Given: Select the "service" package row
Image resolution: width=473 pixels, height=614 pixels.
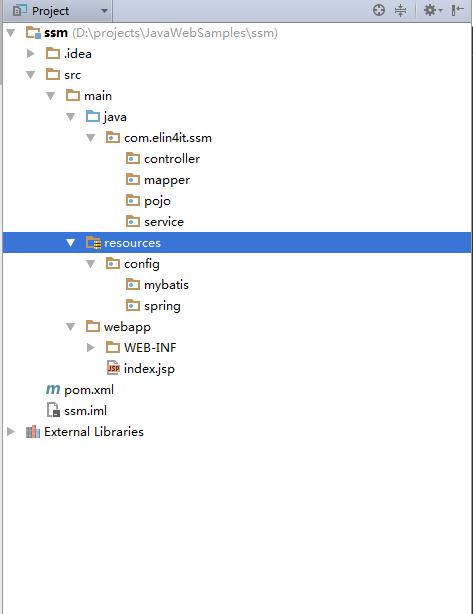Looking at the screenshot, I should coord(236,222).
